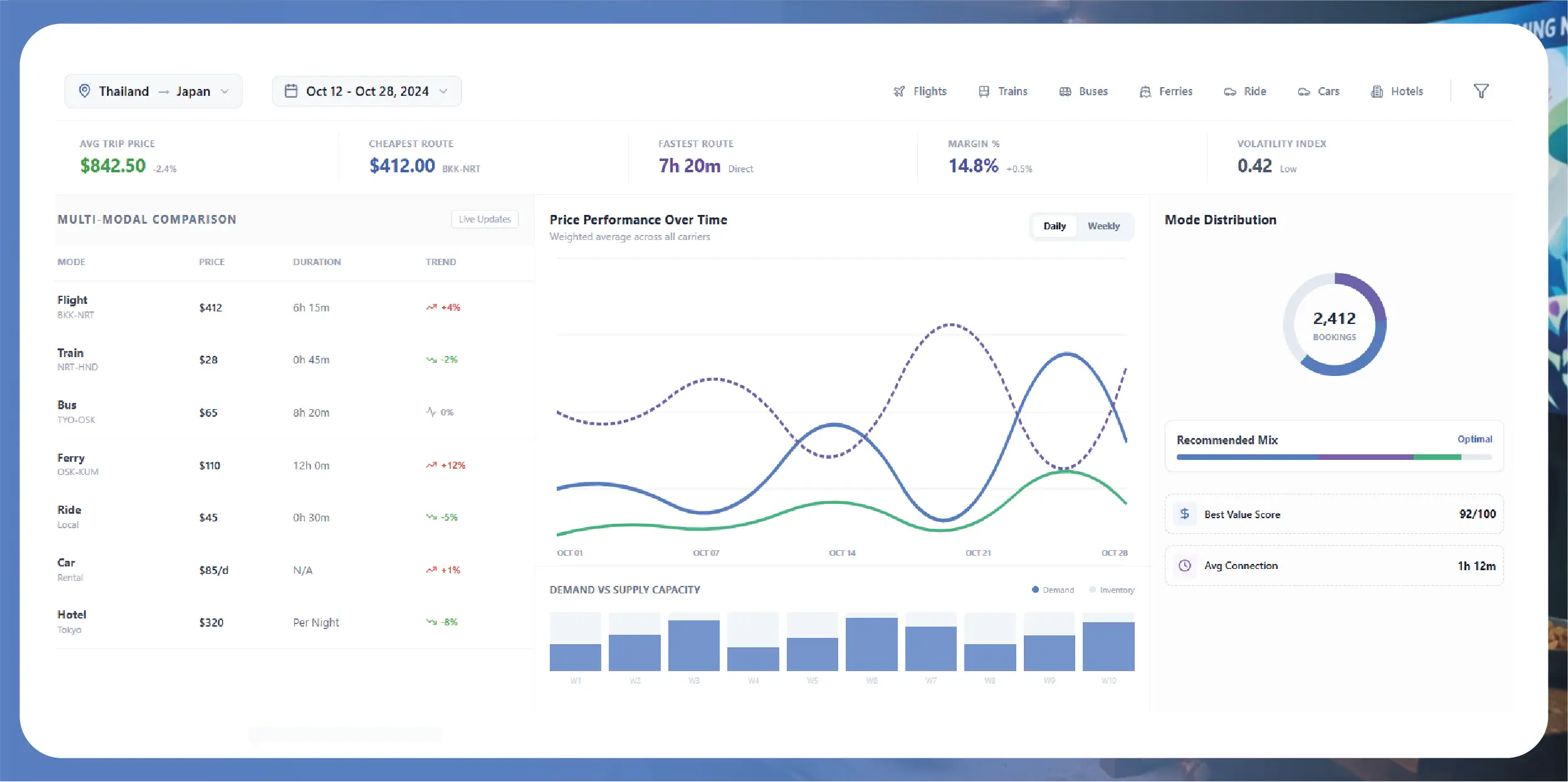Click the upward trend icon in Ferry row

click(x=431, y=465)
